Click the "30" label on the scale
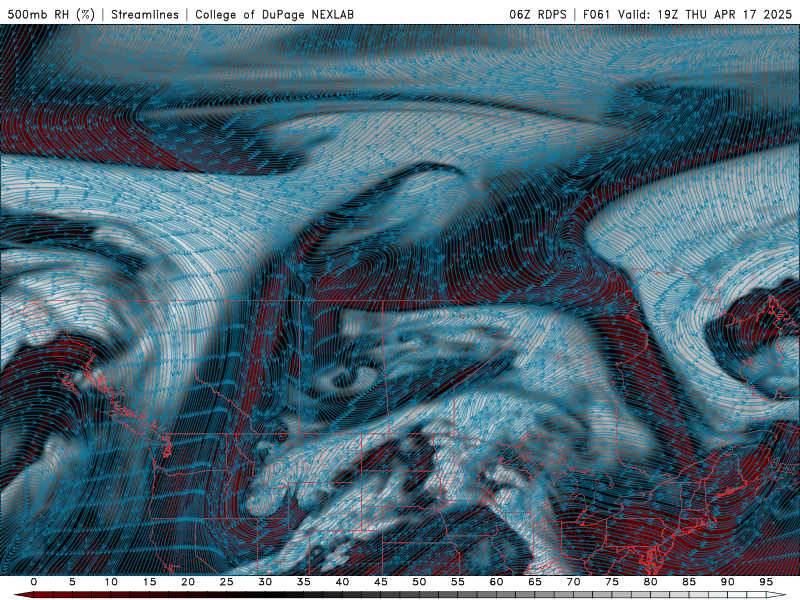The height and width of the screenshot is (600, 800). [x=265, y=582]
